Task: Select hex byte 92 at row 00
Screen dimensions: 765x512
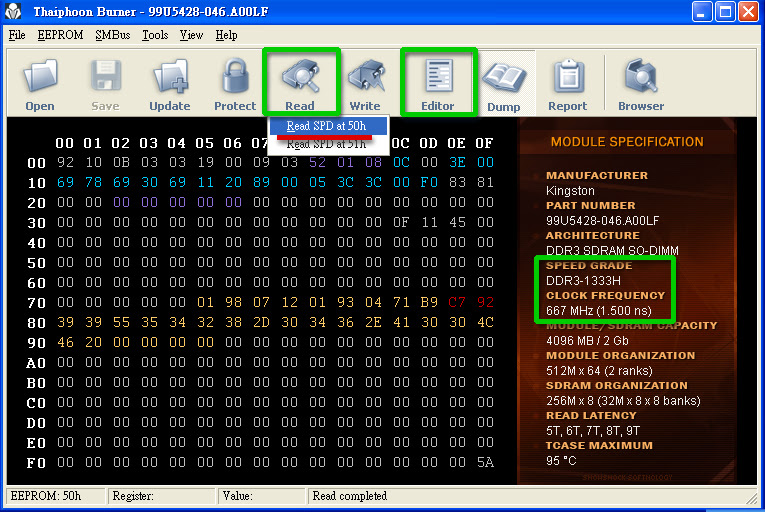Action: click(x=66, y=162)
